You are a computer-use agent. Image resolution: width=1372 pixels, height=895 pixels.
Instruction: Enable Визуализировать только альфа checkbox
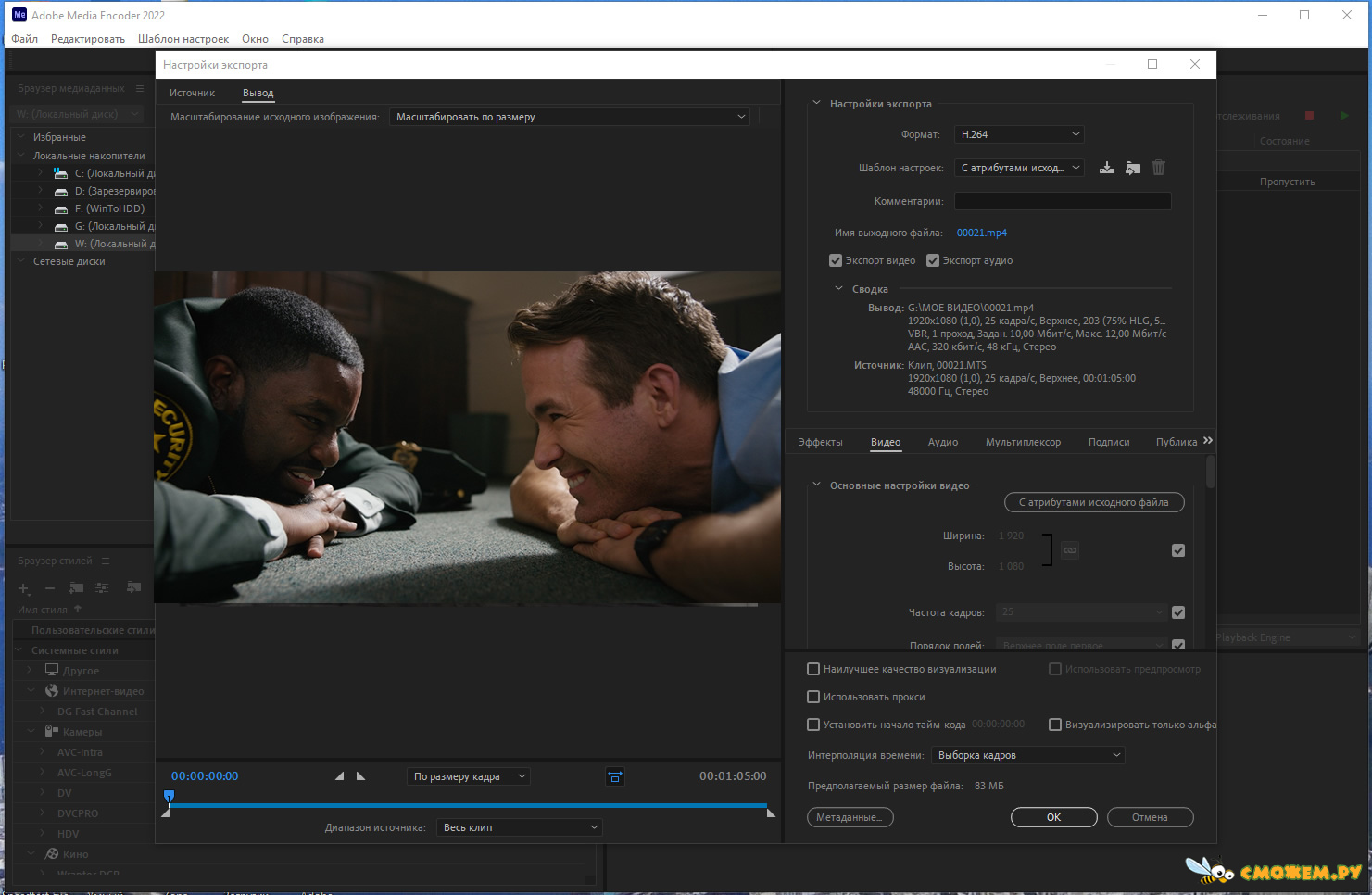coord(1055,725)
